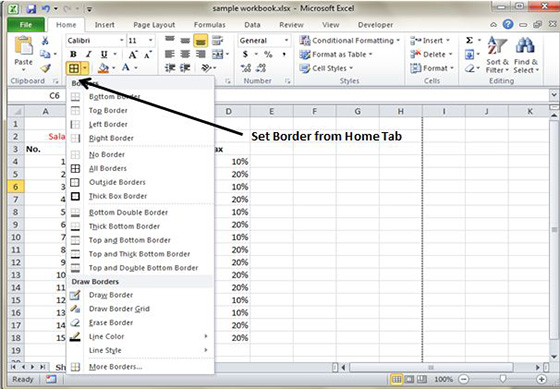Open the Calibri font name dropdown
Image resolution: width=560 pixels, height=389 pixels.
point(121,40)
